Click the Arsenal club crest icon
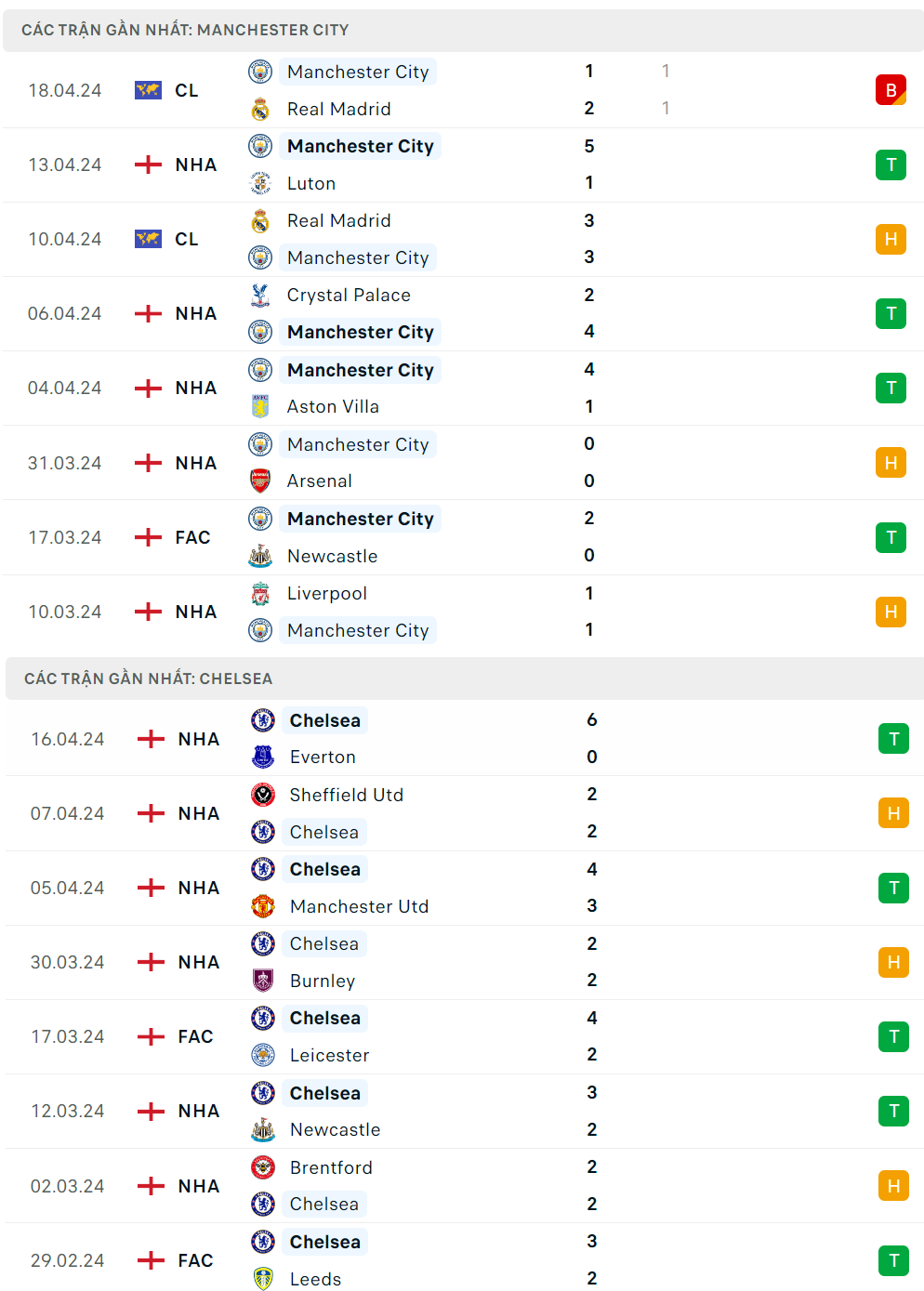The height and width of the screenshot is (1291, 924). coord(260,481)
